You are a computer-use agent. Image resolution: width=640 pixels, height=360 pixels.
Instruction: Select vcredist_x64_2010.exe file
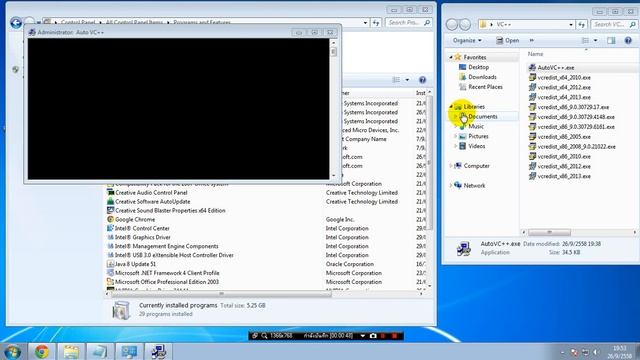click(560, 77)
